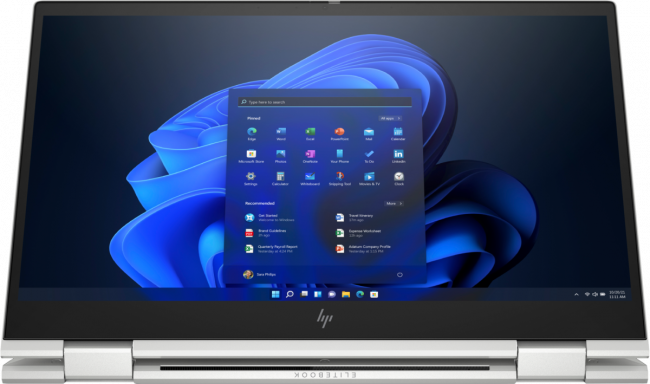Click the Wi-Fi network tray icon

coord(587,294)
